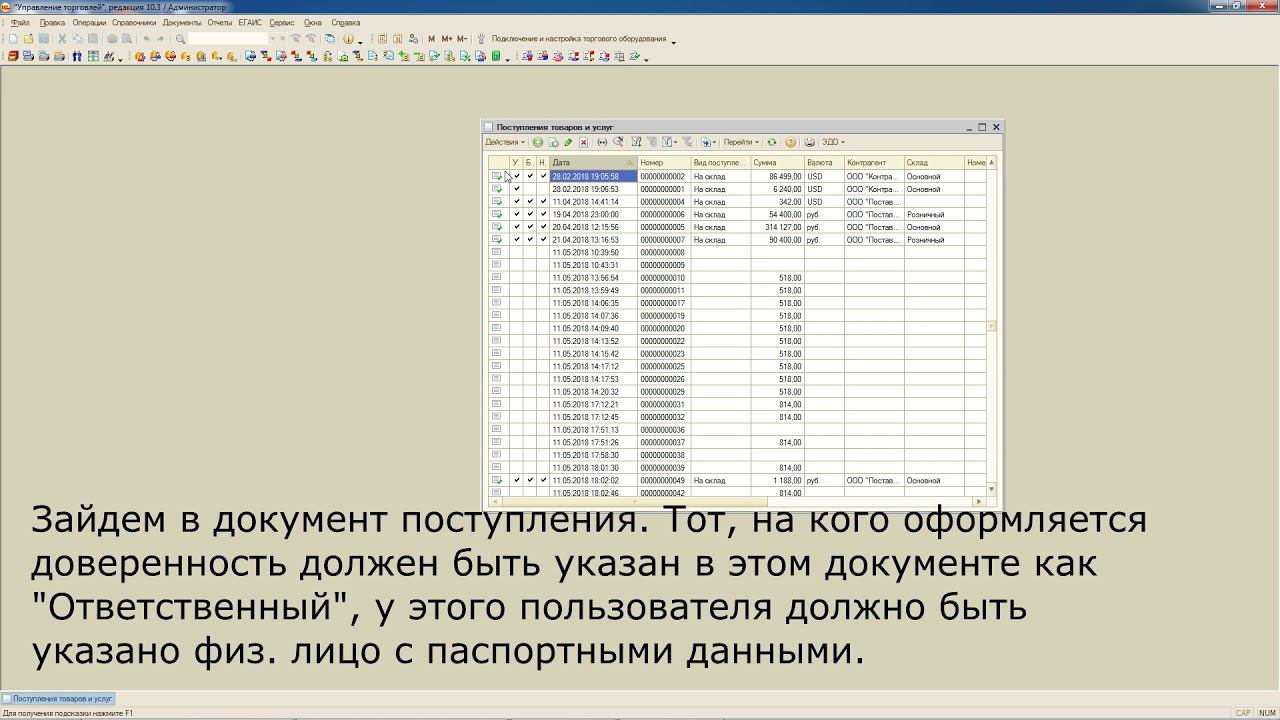Click the Cut scissors icon
The width and height of the screenshot is (1280, 720).
click(x=62, y=39)
